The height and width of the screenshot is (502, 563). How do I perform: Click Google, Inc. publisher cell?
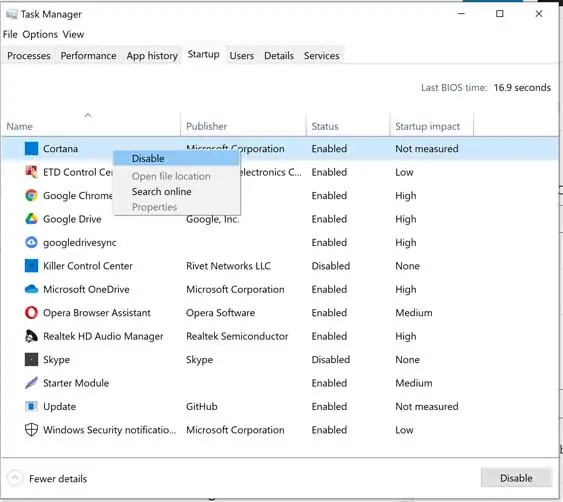(x=213, y=219)
